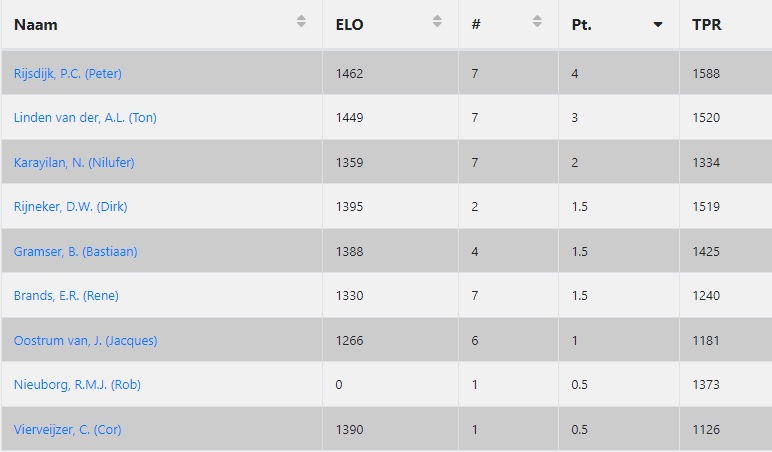The image size is (772, 452).
Task: Click the Naam header text
Action: click(35, 25)
